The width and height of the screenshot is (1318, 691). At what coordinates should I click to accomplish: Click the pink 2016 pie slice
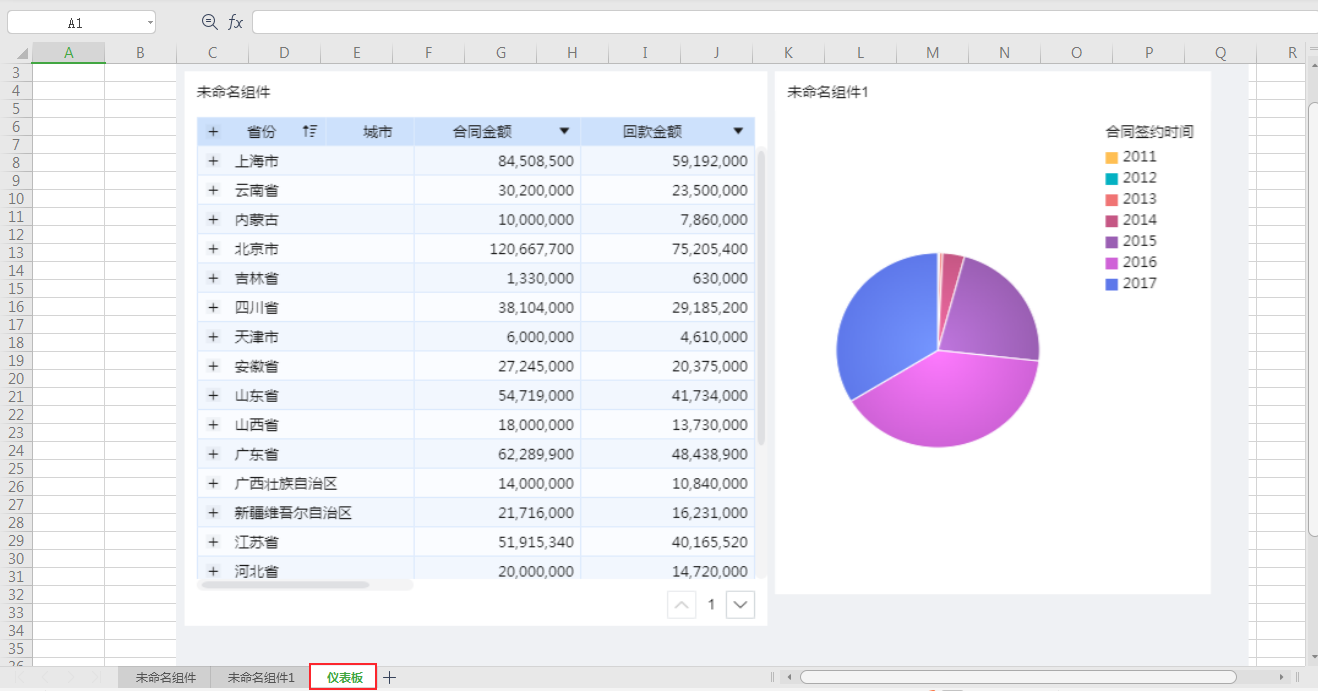945,400
